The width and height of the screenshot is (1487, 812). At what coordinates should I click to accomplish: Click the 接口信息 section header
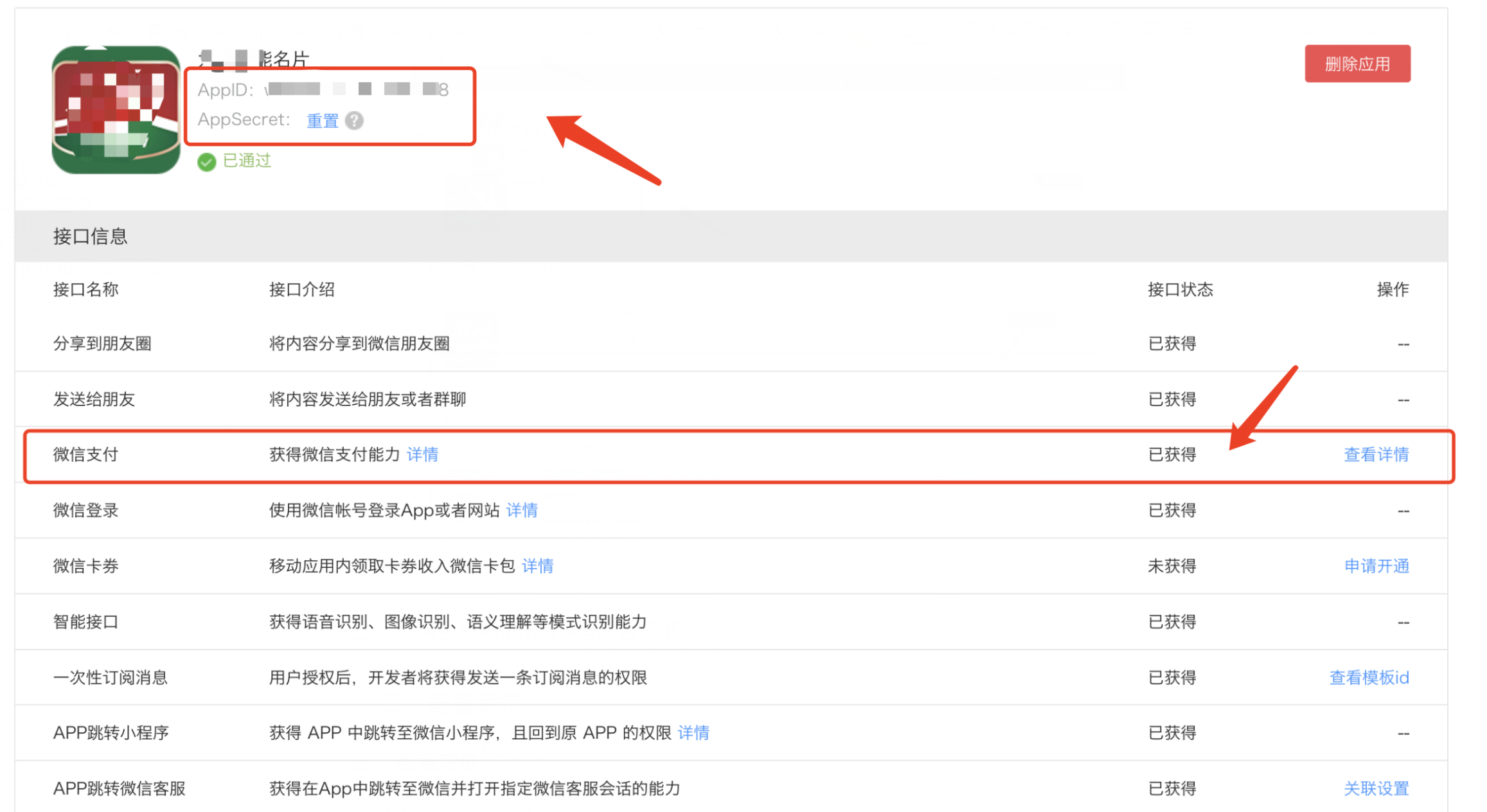(x=90, y=236)
